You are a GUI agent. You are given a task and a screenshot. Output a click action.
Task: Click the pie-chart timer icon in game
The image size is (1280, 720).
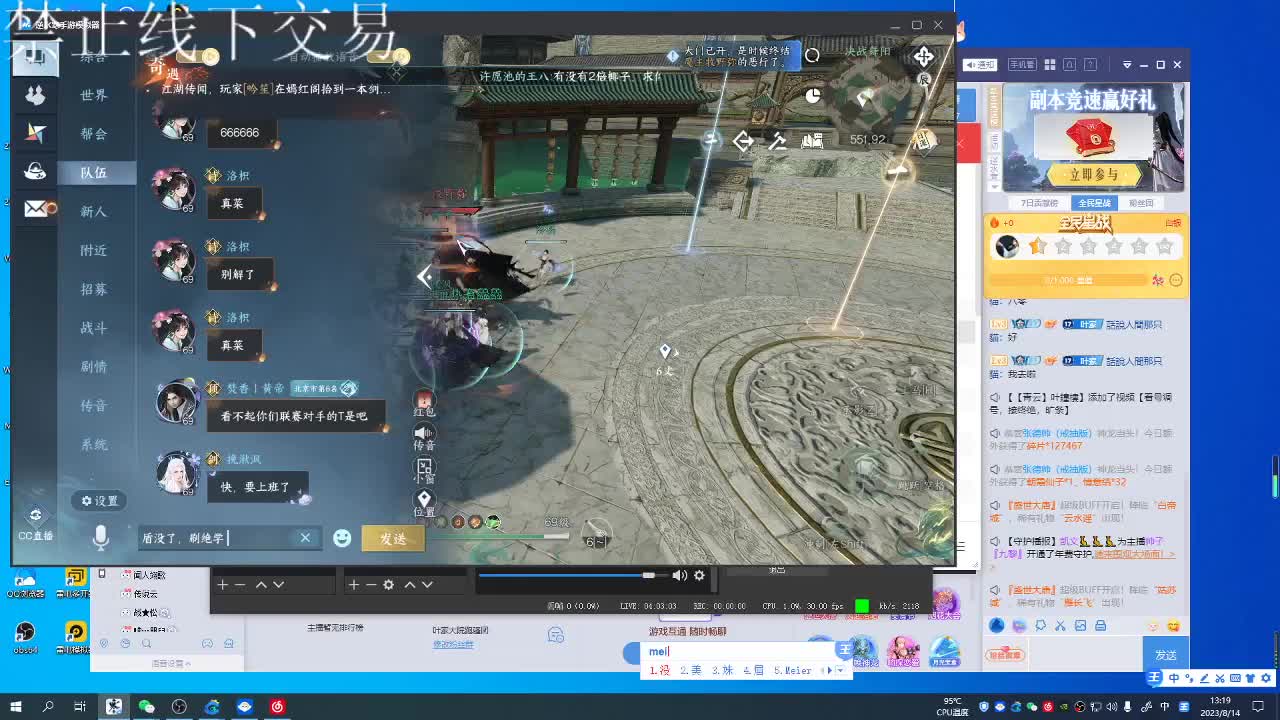(813, 96)
